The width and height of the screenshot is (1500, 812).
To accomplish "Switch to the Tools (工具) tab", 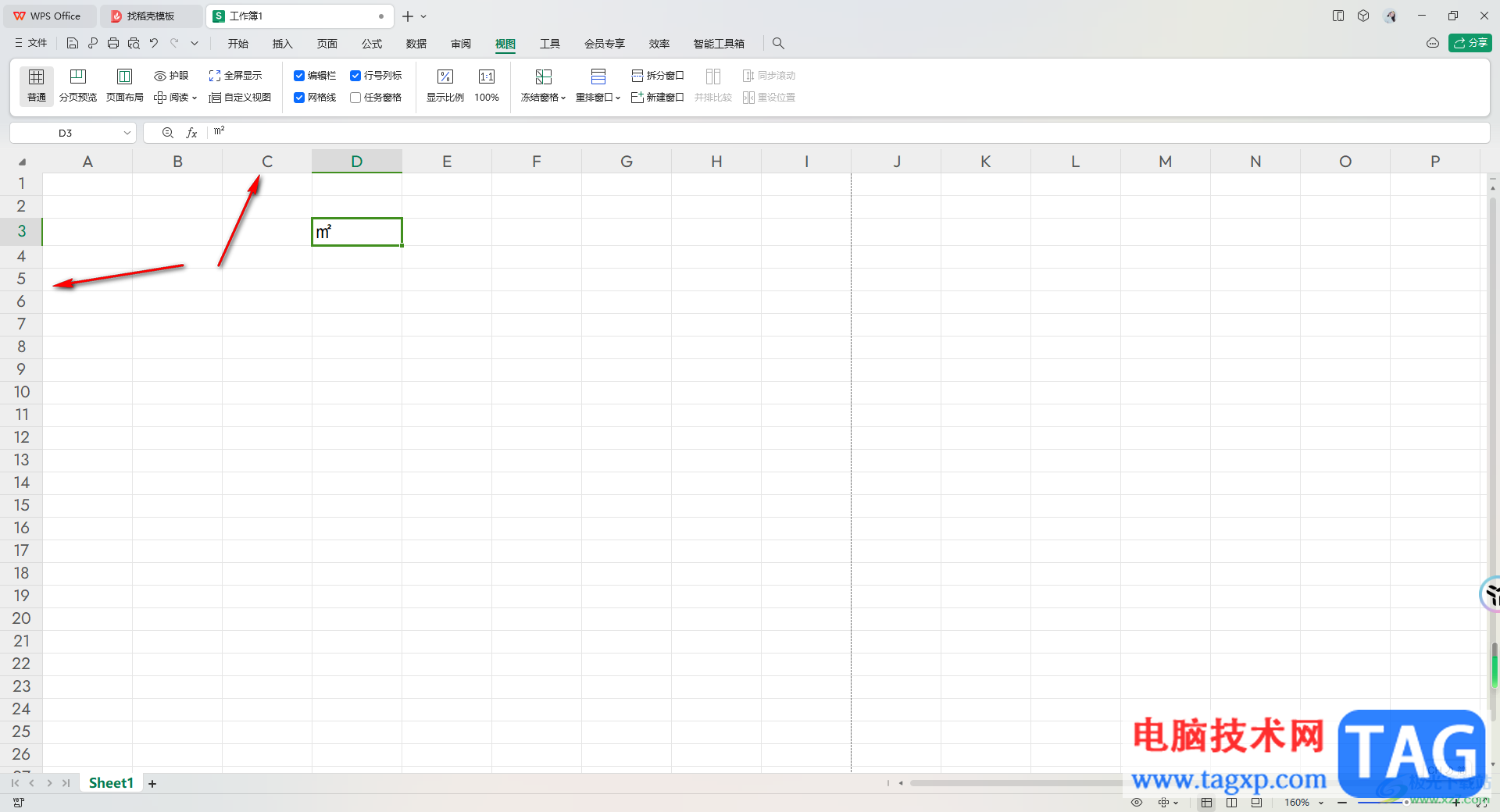I will pos(550,44).
